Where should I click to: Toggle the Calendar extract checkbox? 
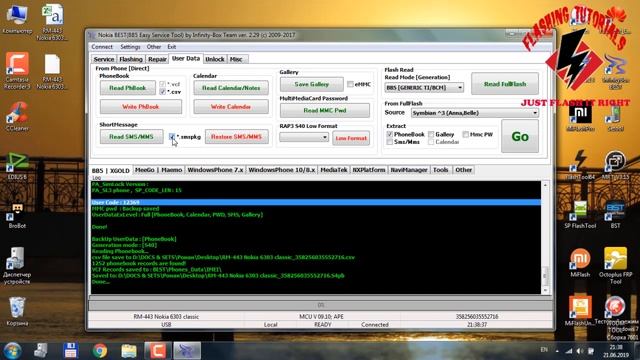click(x=431, y=142)
